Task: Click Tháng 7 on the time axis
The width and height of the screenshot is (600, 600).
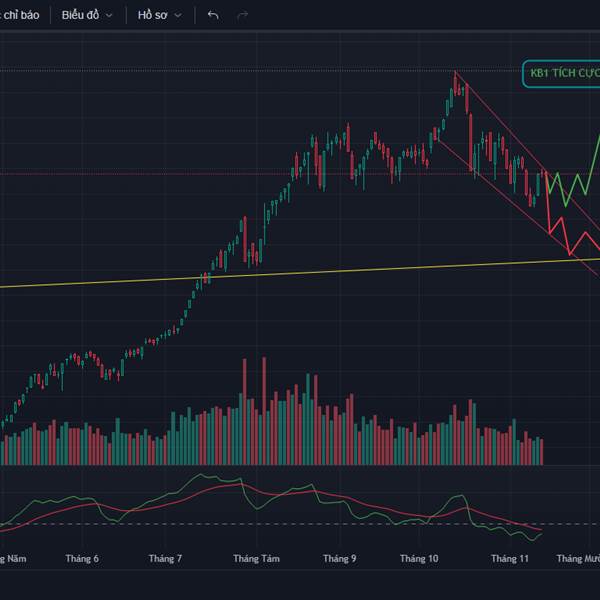Action: pyautogui.click(x=165, y=559)
